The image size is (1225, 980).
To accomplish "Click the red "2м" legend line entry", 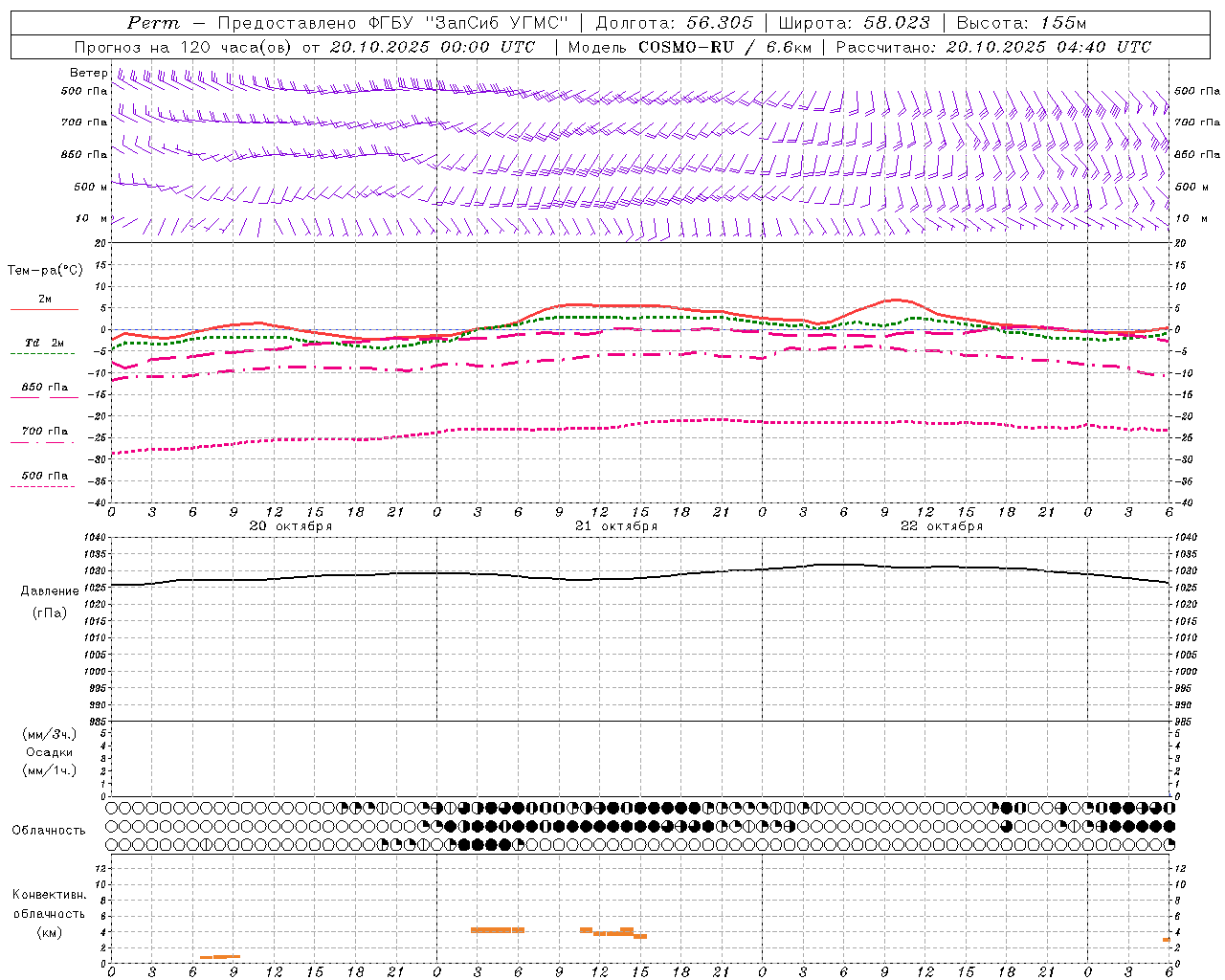I will (x=44, y=300).
